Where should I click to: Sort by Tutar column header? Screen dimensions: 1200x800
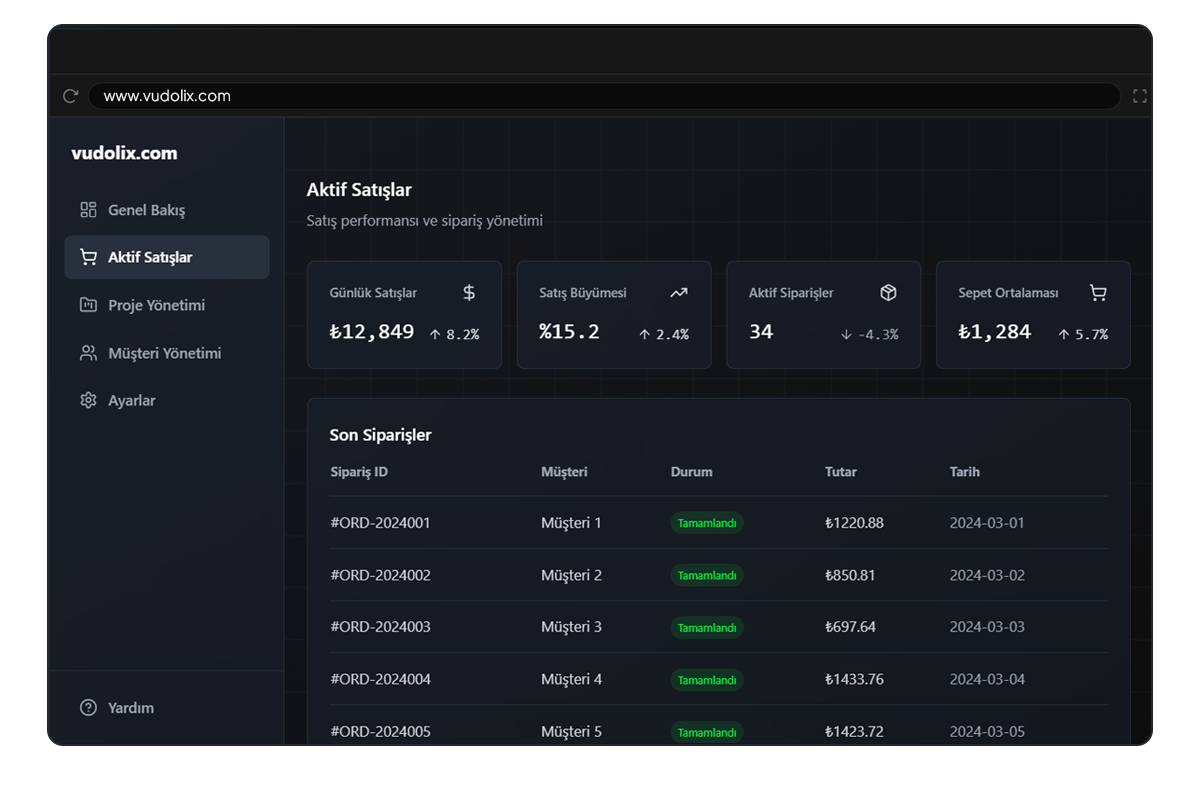[840, 472]
